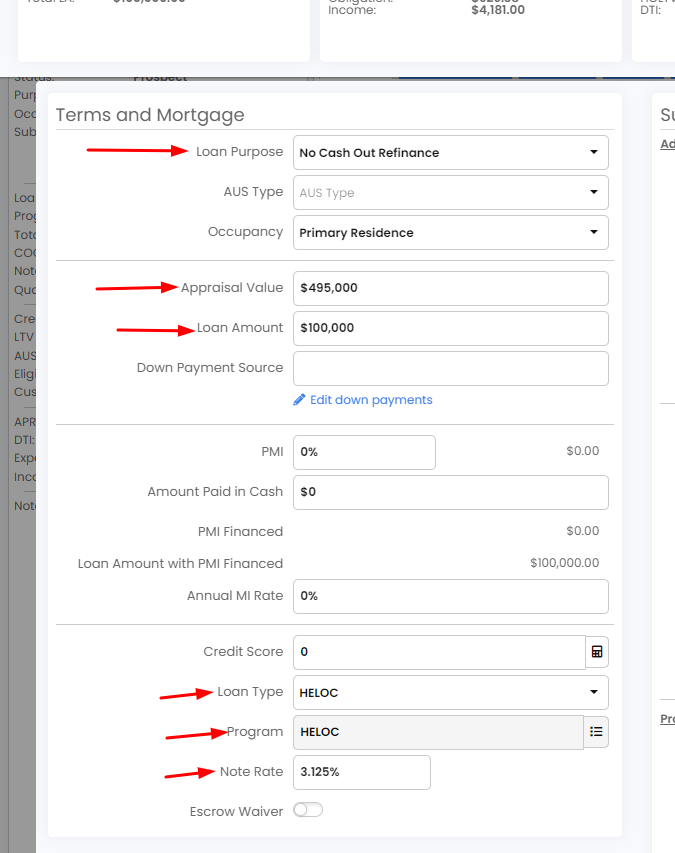Image resolution: width=675 pixels, height=853 pixels.
Task: Open the Occupancy dropdown
Action: tap(450, 233)
